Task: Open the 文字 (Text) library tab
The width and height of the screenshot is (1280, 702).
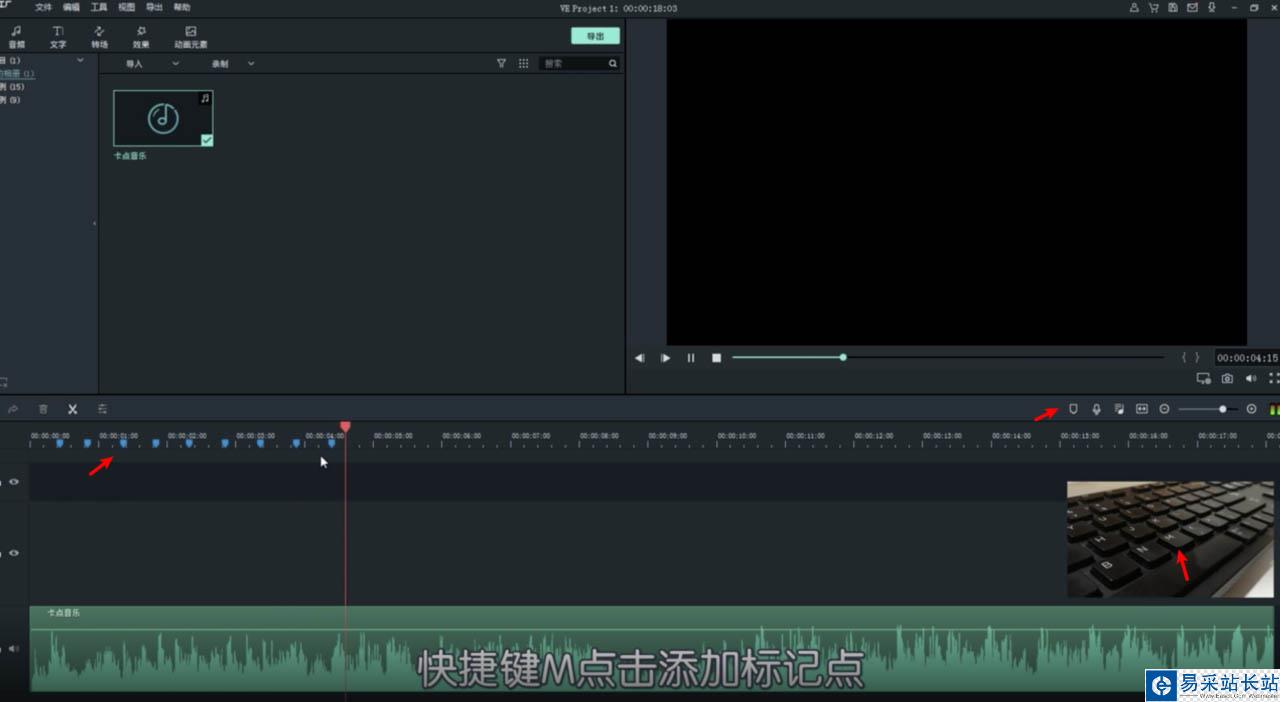Action: [58, 37]
